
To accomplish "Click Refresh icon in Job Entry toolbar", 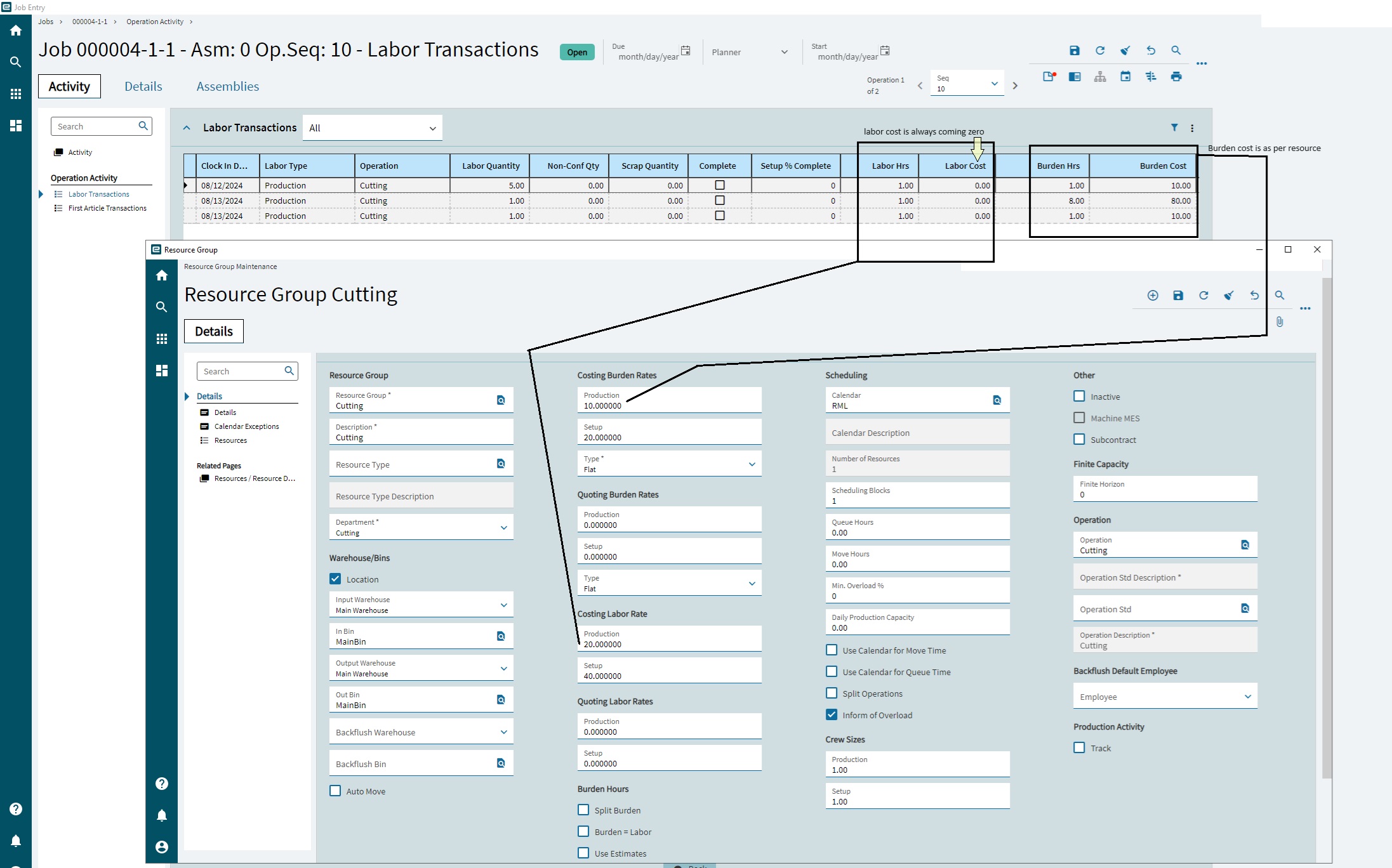I will (1100, 51).
